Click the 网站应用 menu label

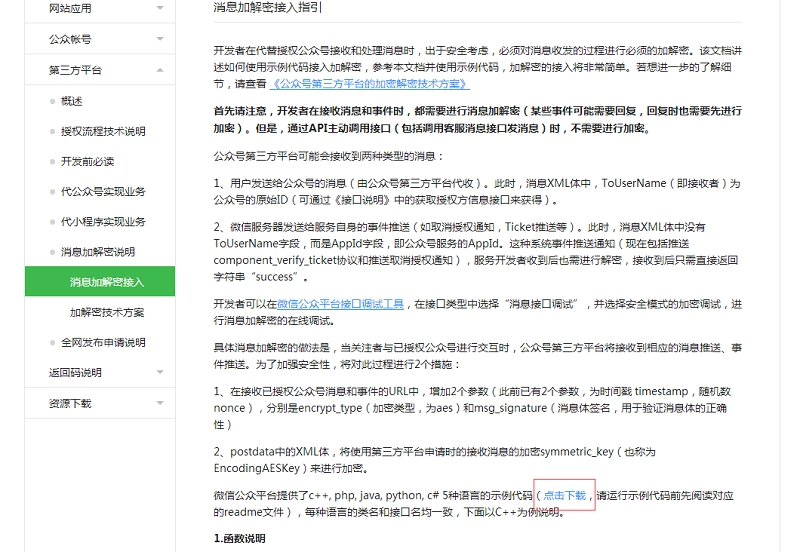tap(70, 9)
